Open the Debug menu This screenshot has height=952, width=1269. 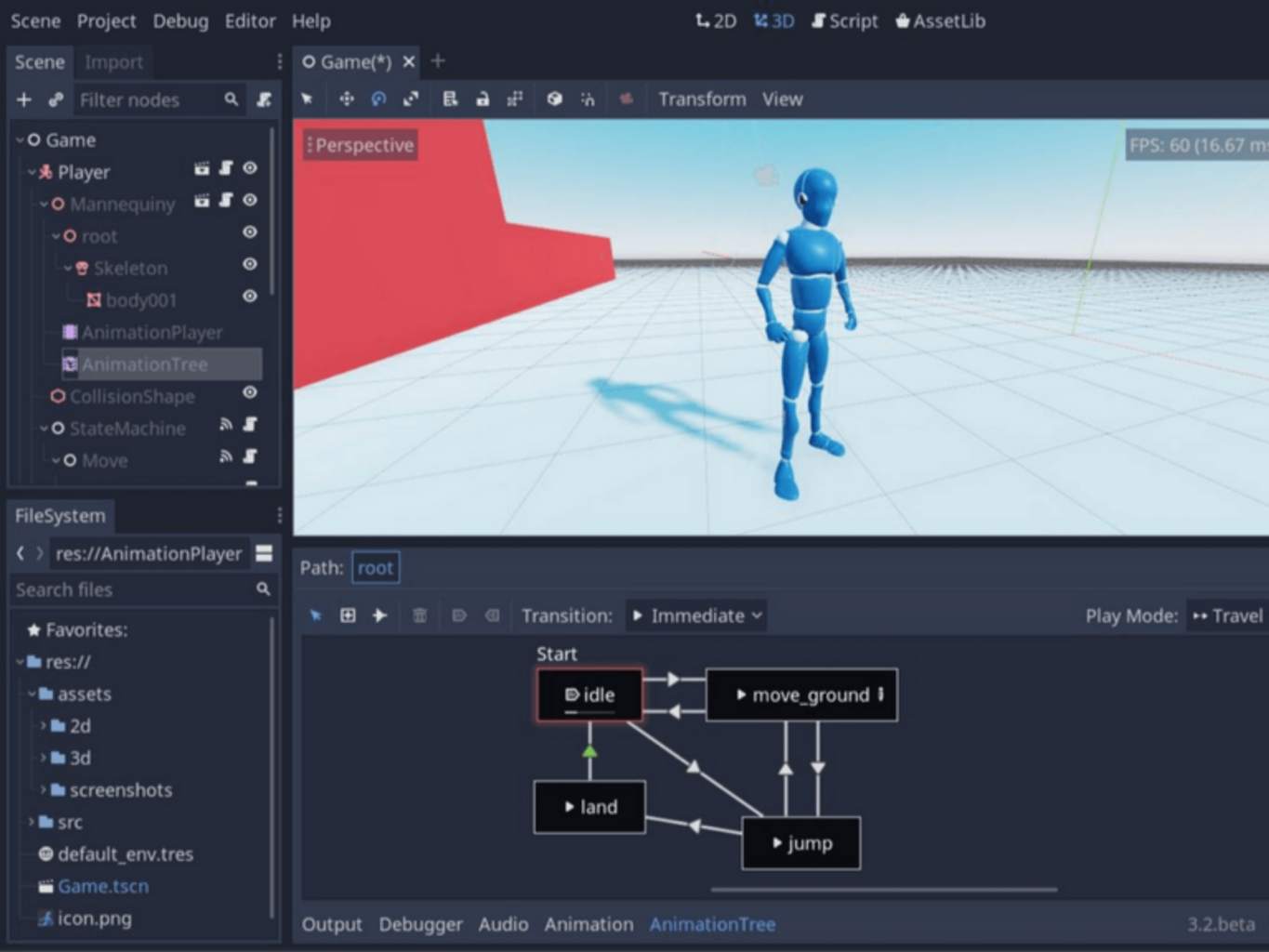pos(180,20)
